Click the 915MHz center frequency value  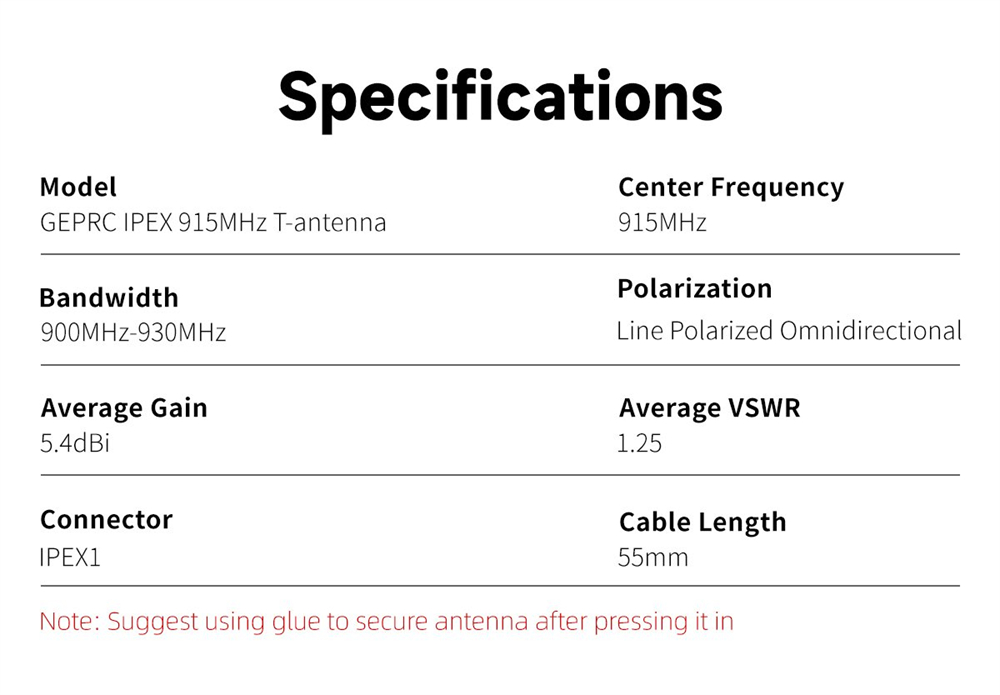tap(662, 222)
